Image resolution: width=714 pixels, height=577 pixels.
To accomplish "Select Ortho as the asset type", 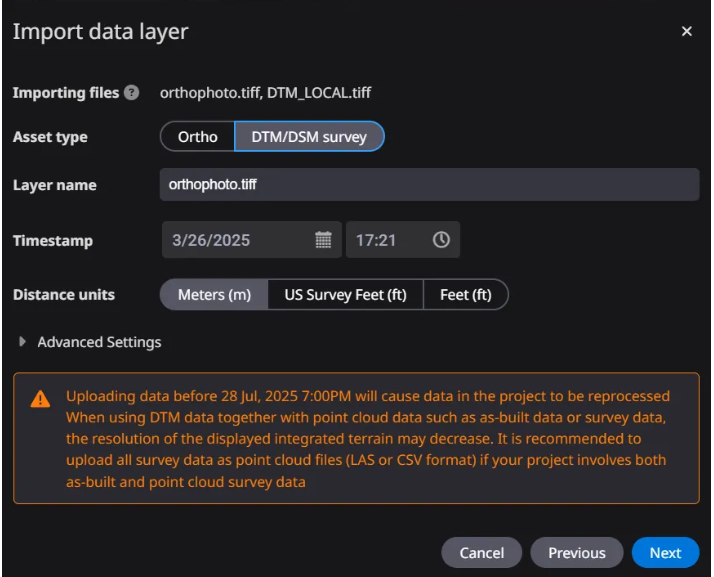I will pyautogui.click(x=197, y=137).
